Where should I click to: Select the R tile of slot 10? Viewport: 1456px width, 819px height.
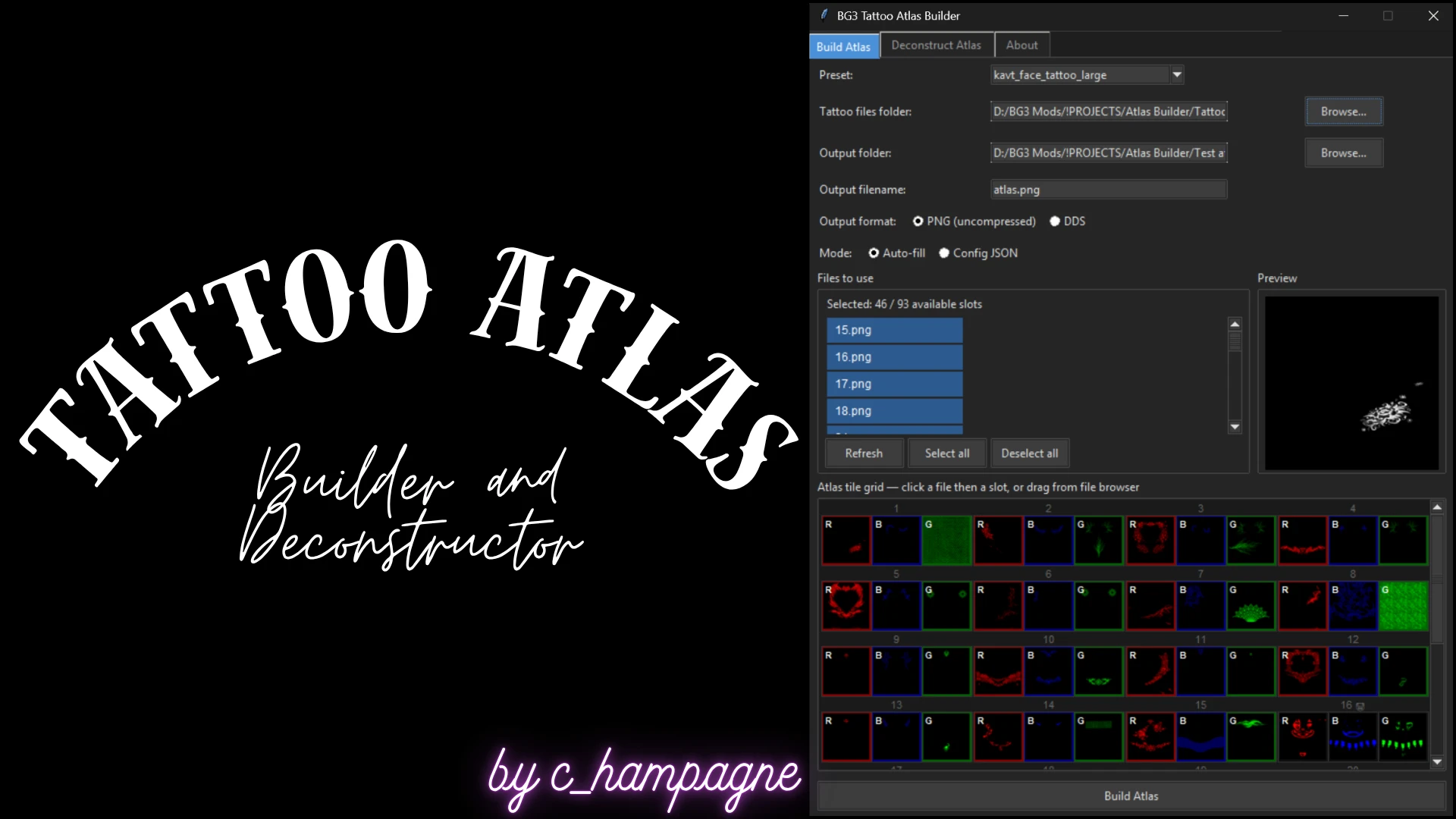pyautogui.click(x=998, y=671)
